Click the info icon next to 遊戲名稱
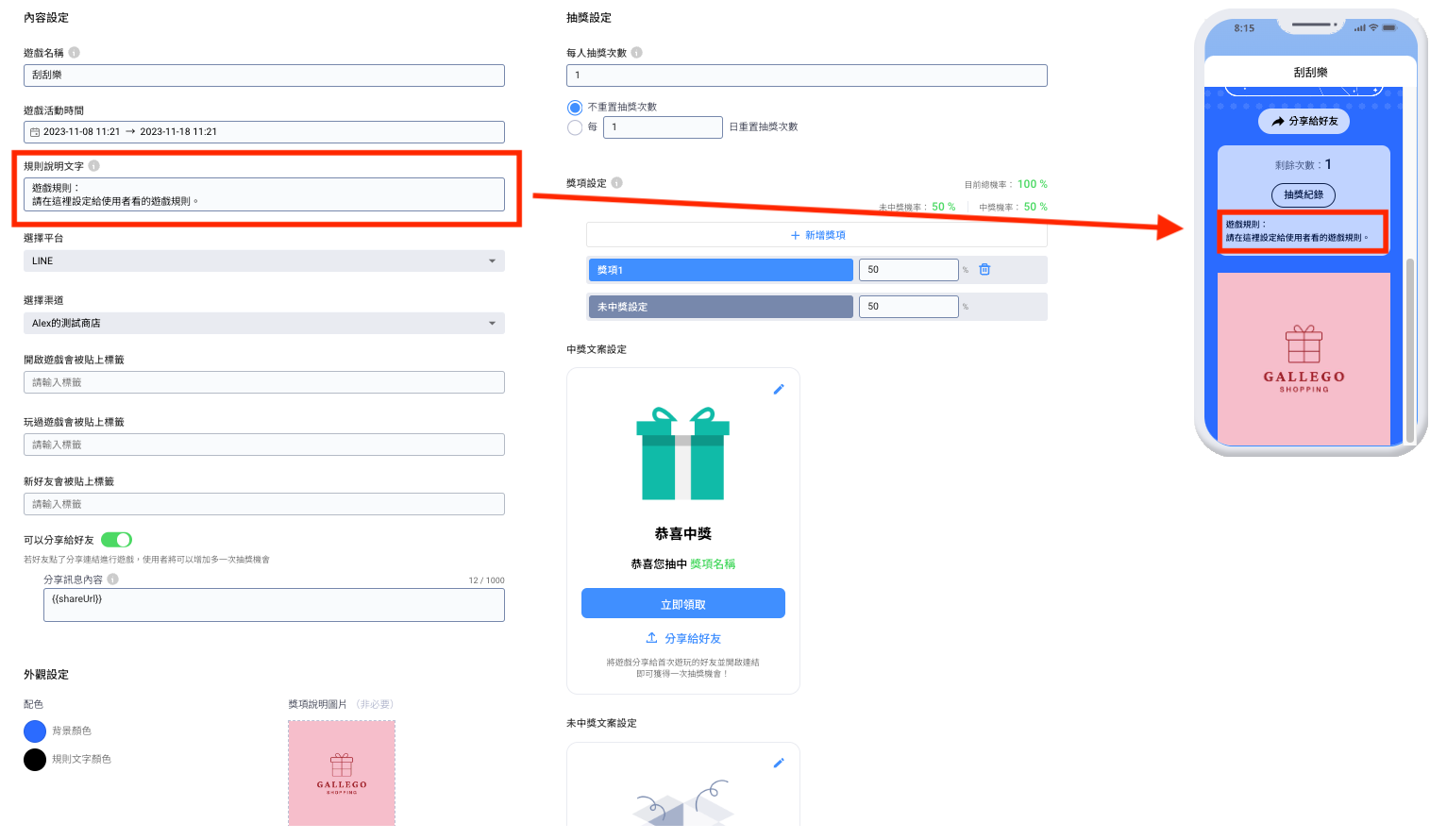 click(75, 53)
